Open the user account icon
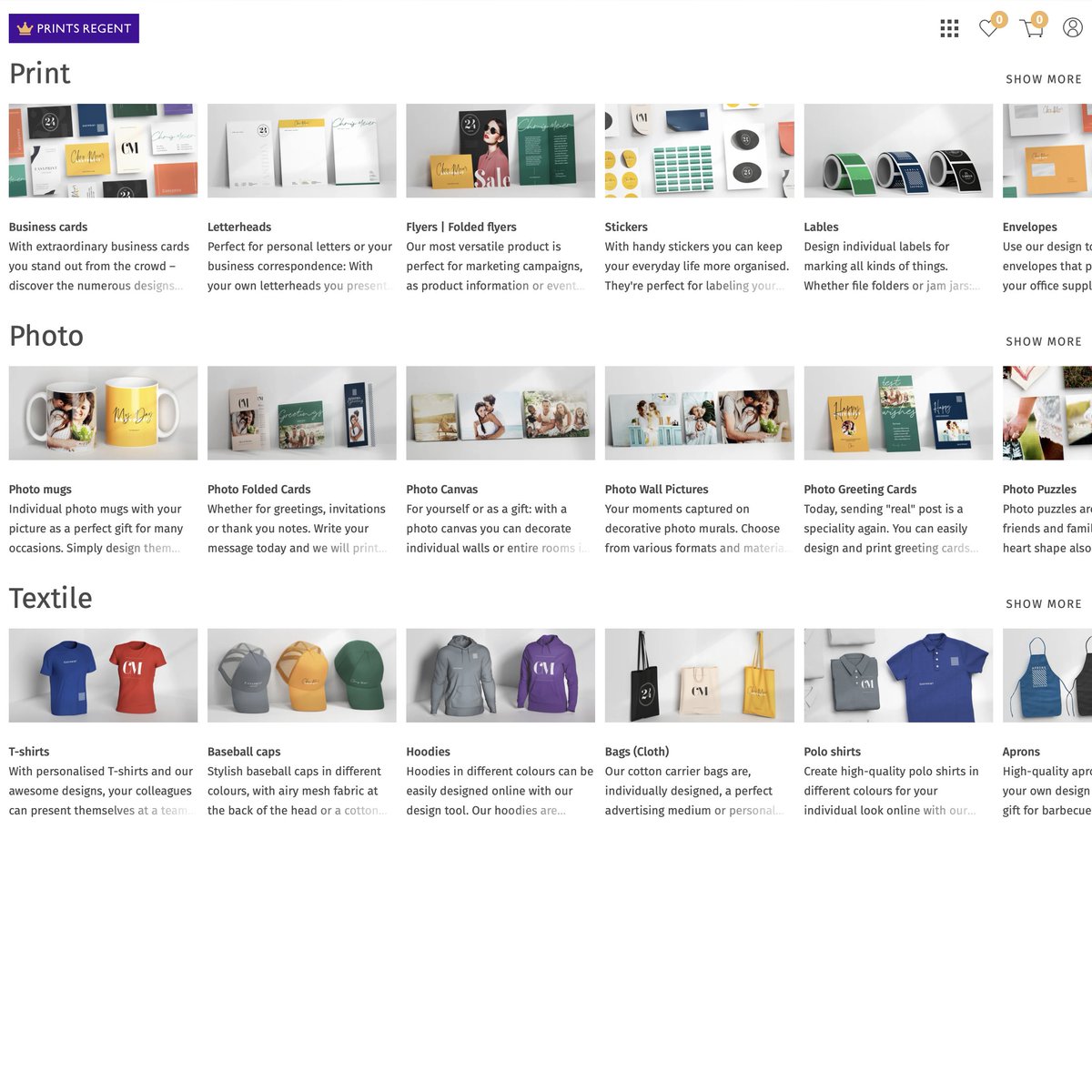This screenshot has height=1092, width=1092. (x=1072, y=28)
